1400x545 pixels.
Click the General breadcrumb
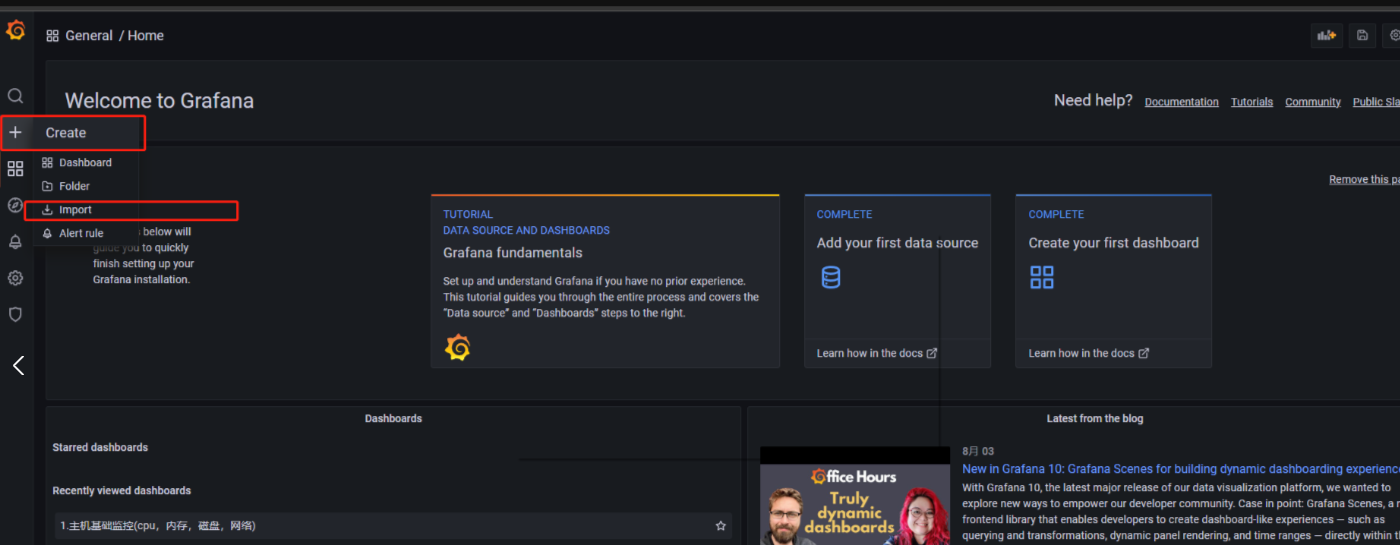click(89, 35)
